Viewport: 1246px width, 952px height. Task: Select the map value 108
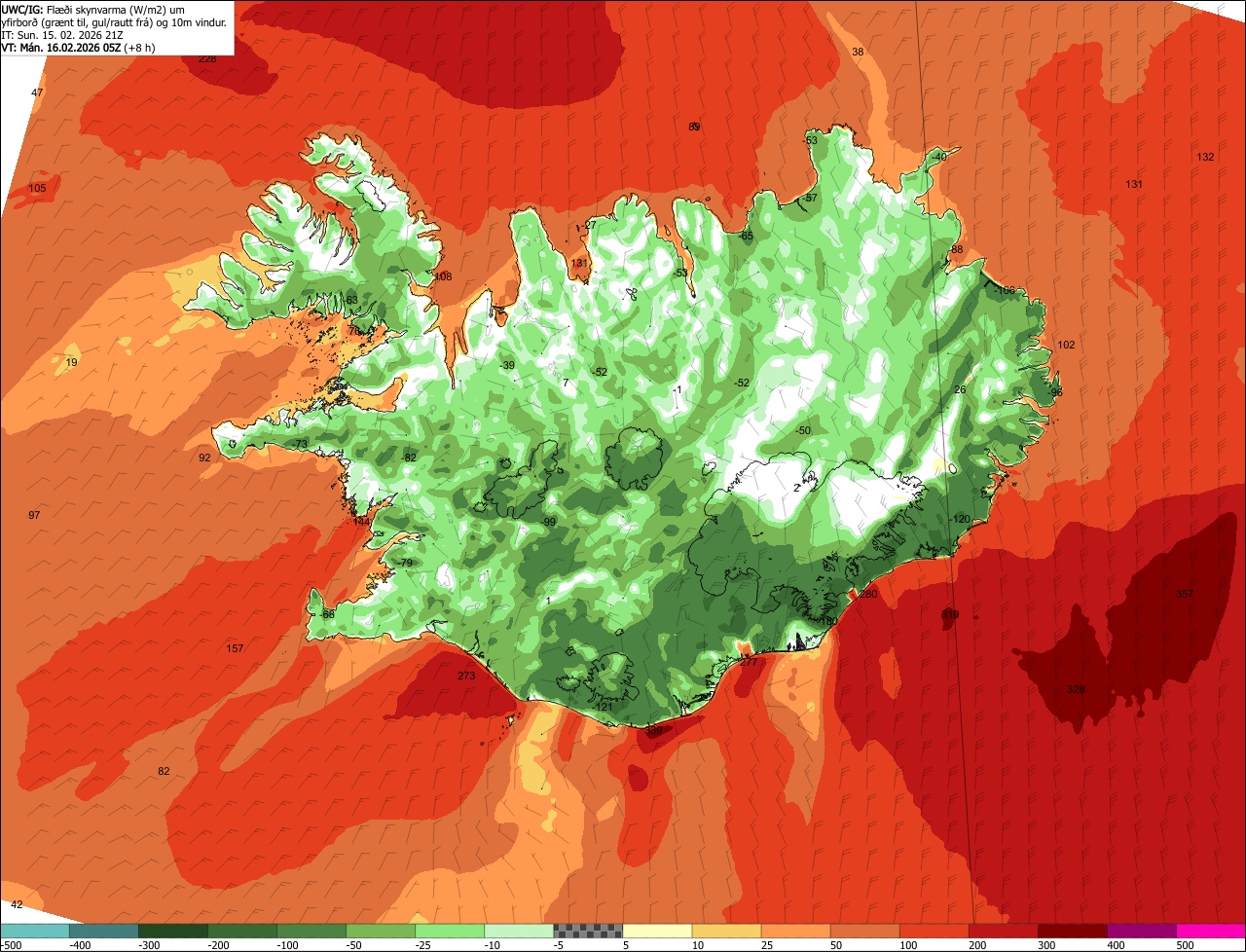click(x=443, y=276)
